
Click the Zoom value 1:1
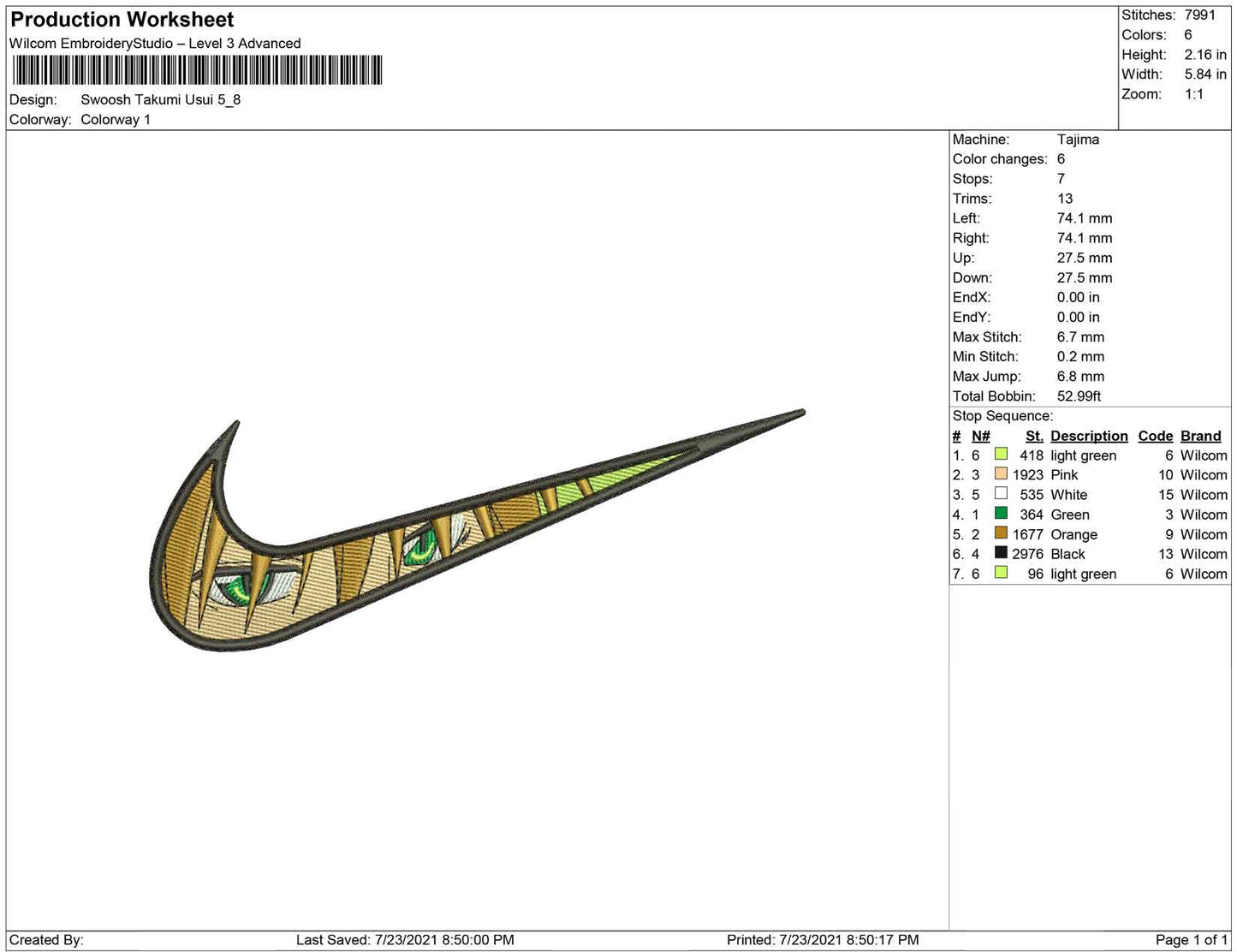(1194, 94)
